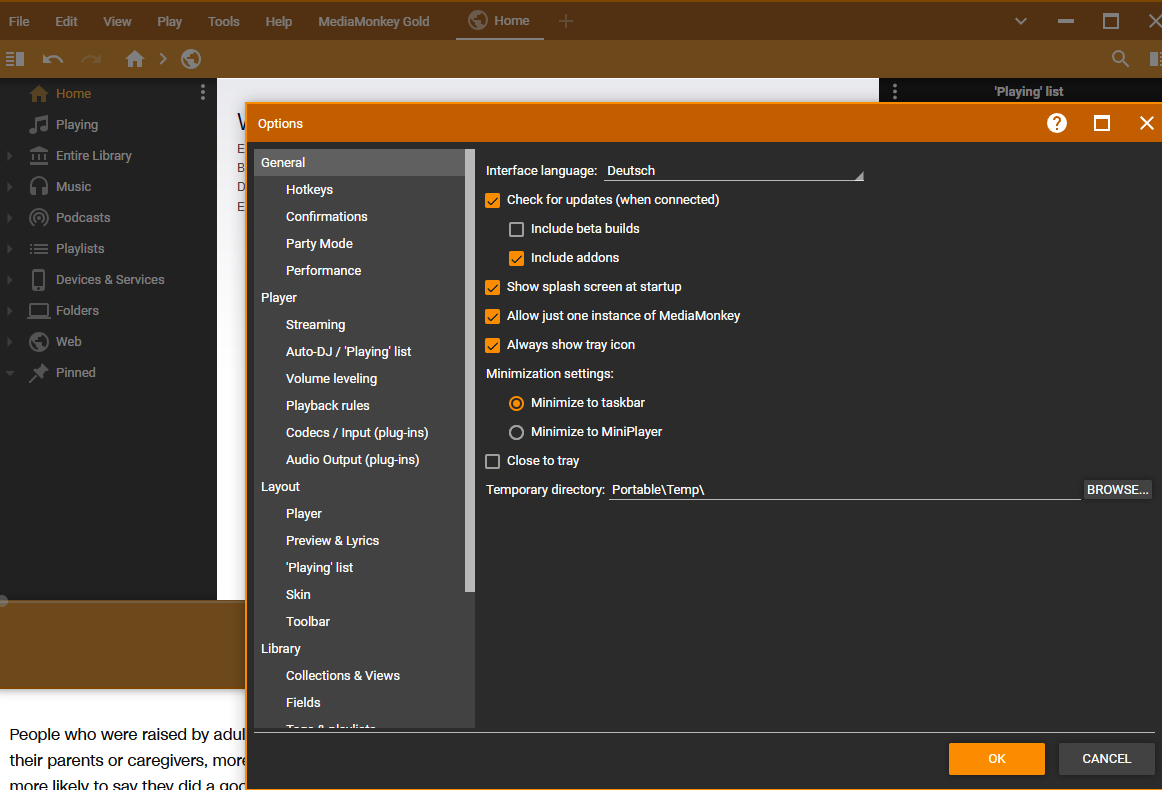
Task: Open search with the magnifier icon
Action: tap(1121, 59)
